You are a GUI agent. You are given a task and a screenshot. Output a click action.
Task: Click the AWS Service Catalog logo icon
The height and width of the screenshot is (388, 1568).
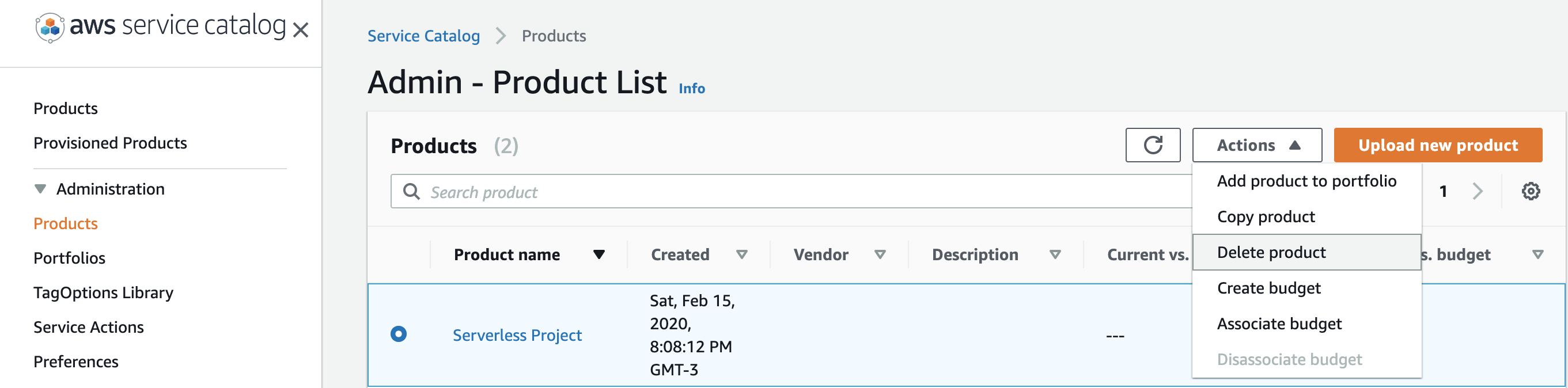(50, 28)
